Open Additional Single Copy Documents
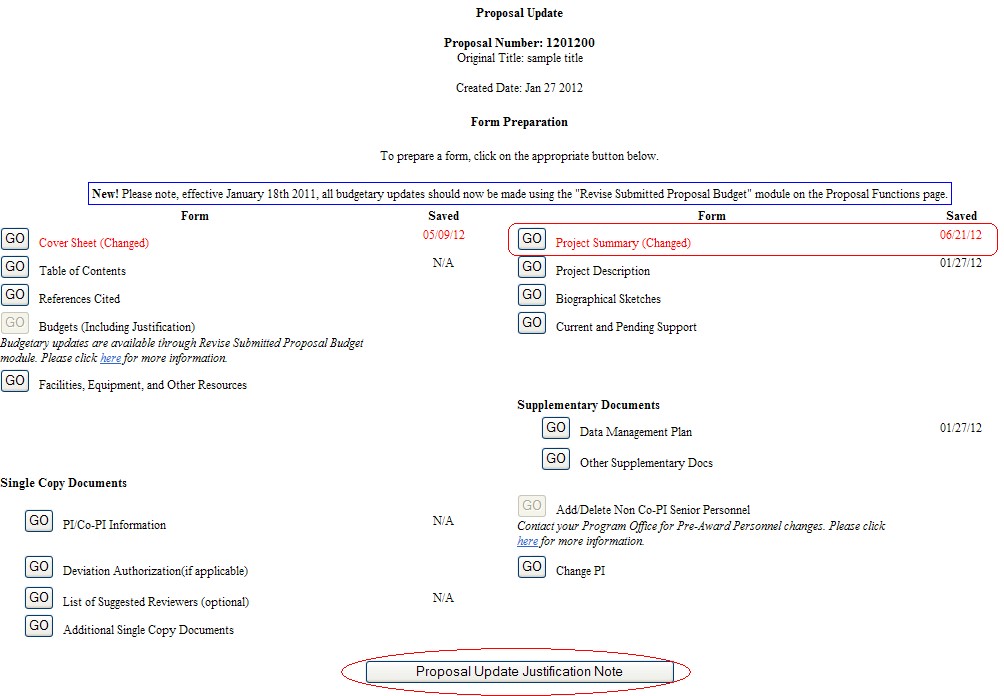This screenshot has width=1004, height=696. click(x=39, y=626)
